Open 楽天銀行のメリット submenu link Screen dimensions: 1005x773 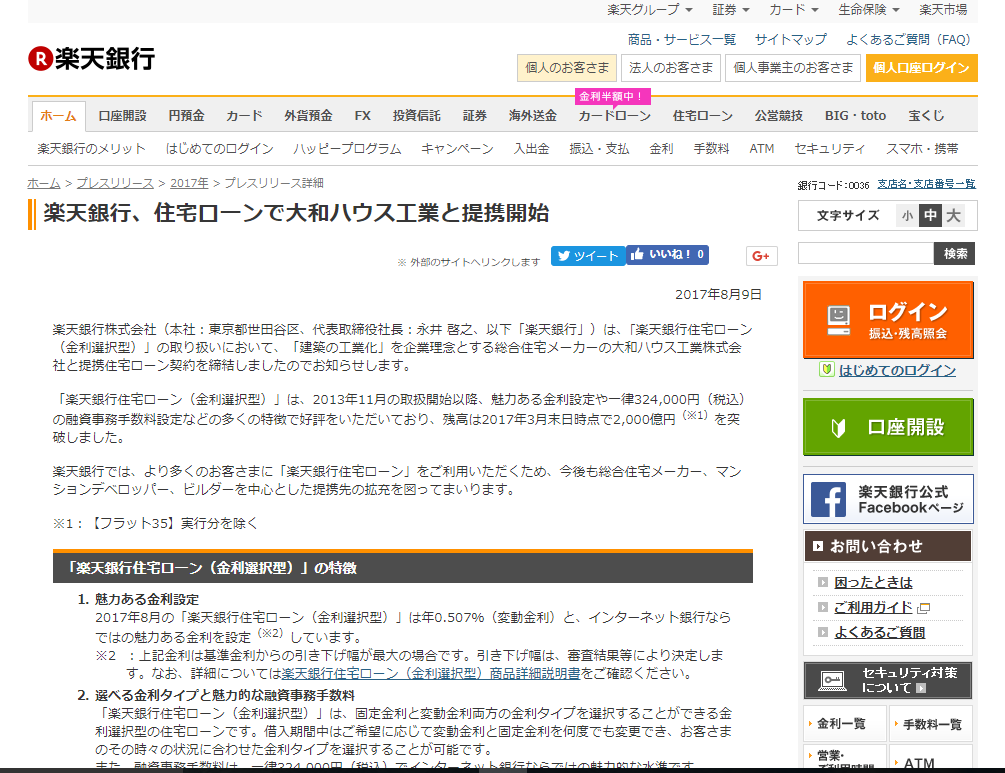(92, 149)
